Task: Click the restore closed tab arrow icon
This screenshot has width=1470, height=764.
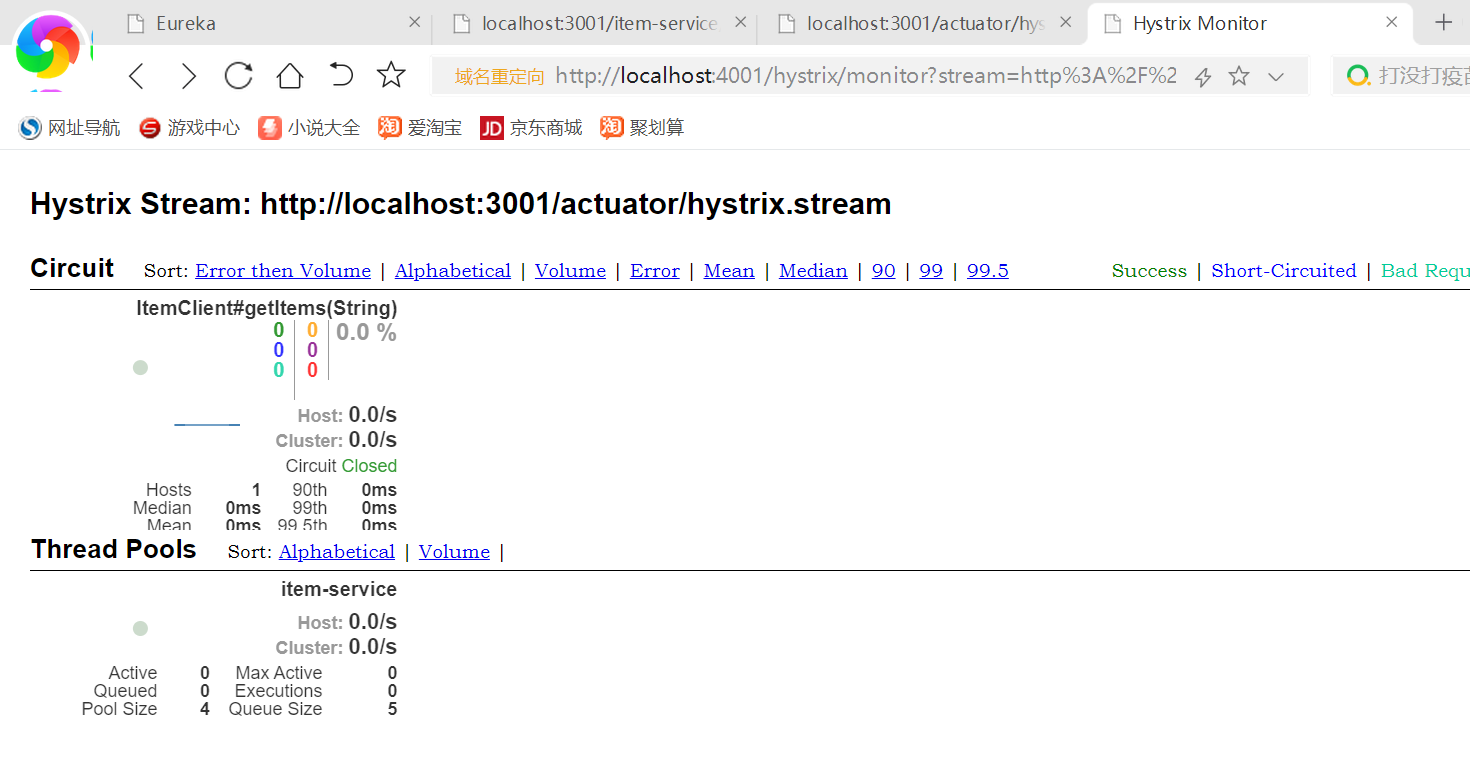Action: click(340, 75)
